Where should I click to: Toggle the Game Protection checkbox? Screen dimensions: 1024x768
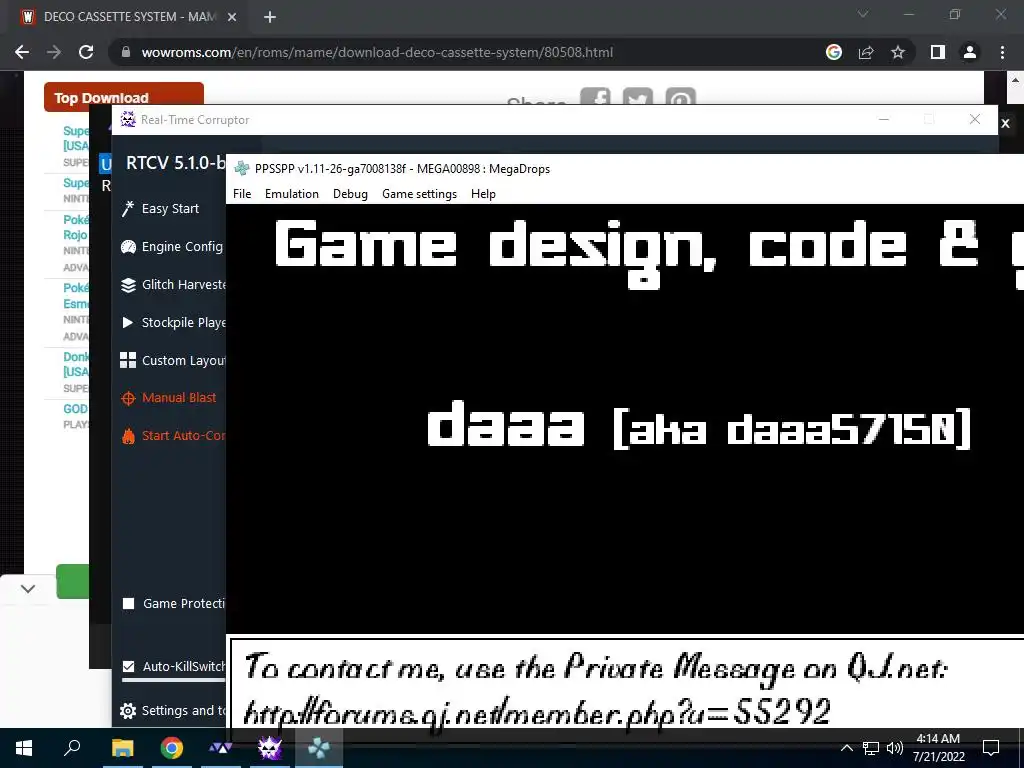(x=129, y=603)
